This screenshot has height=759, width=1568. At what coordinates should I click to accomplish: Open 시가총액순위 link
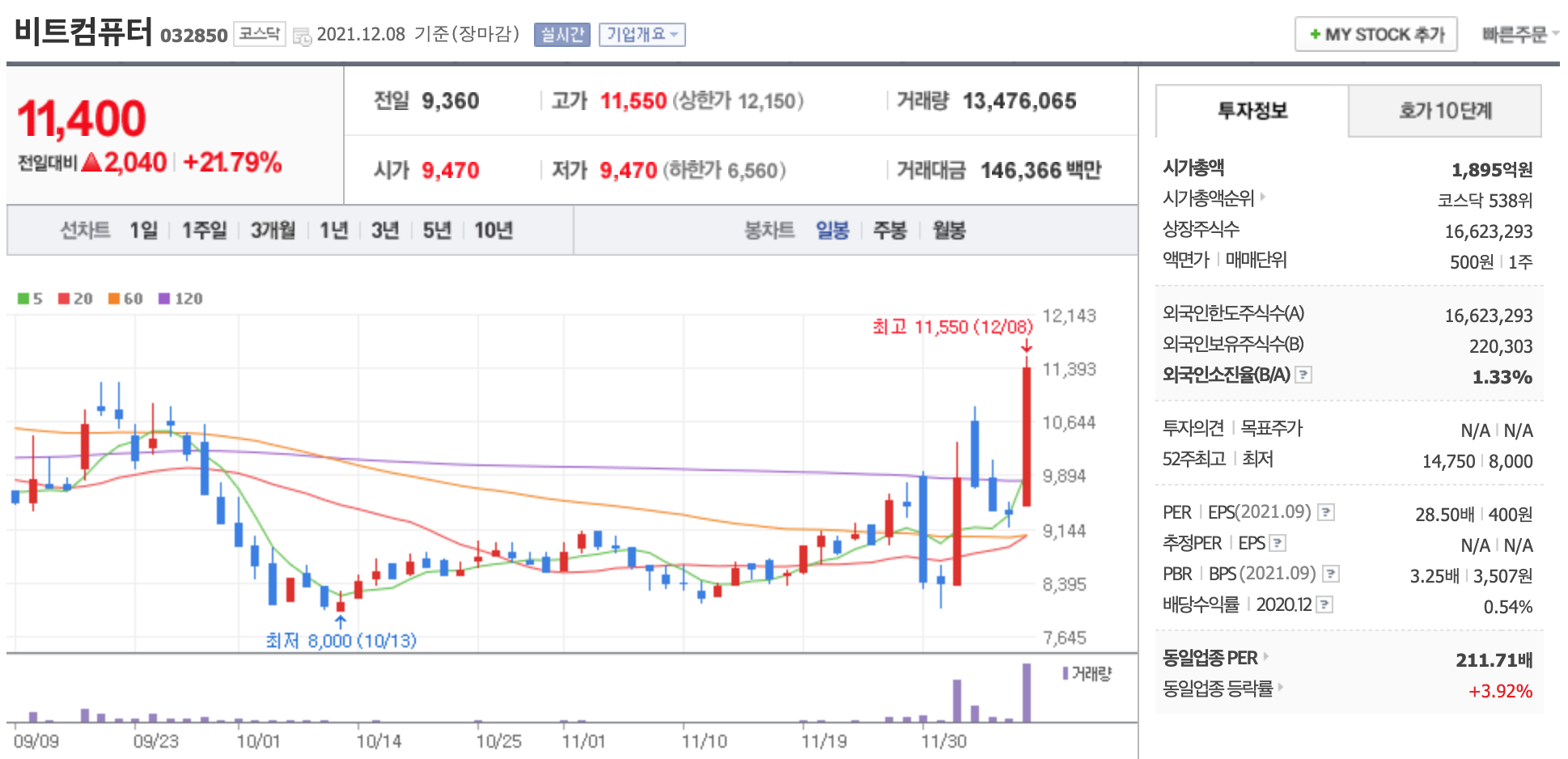[1208, 198]
